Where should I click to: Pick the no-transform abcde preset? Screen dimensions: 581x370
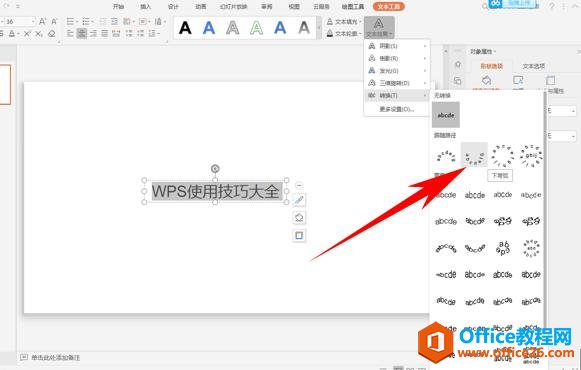(x=446, y=115)
